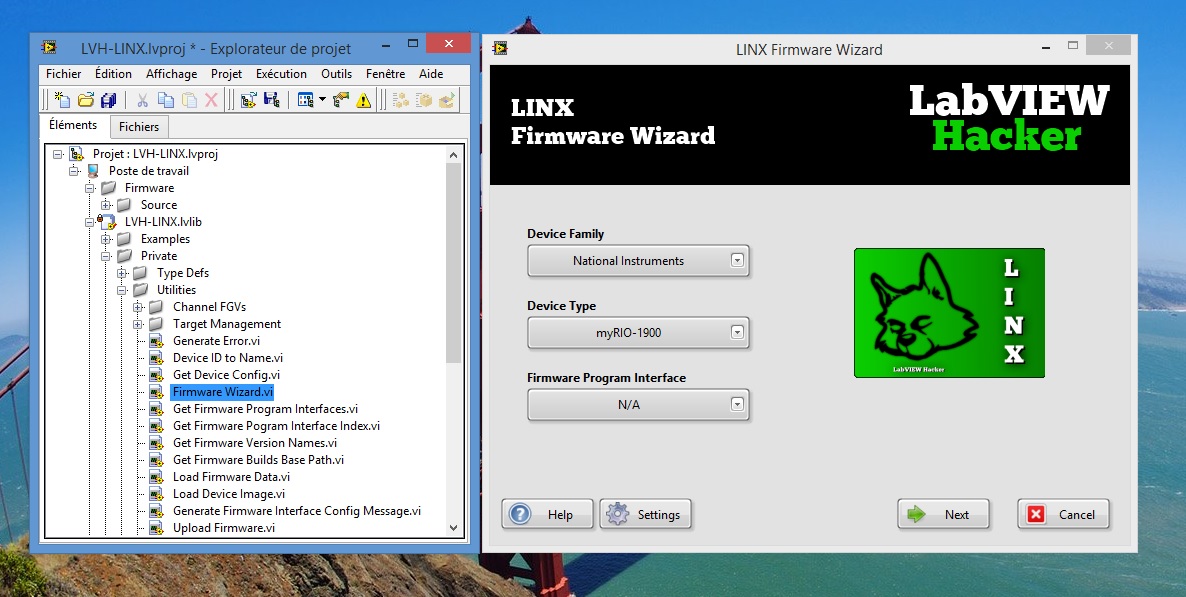The width and height of the screenshot is (1186, 597).
Task: Select Get Firmware Program Interfaces.vi
Action: pyautogui.click(x=265, y=409)
